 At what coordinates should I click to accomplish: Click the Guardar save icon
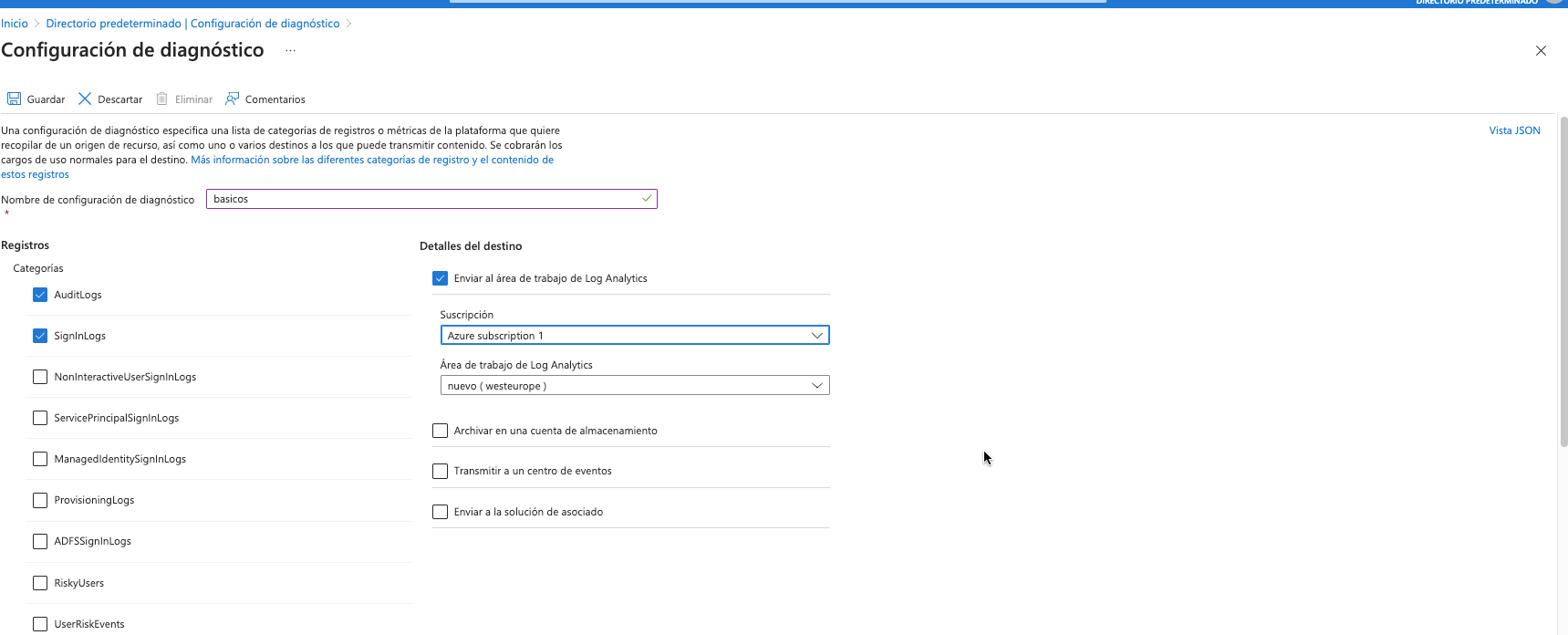(15, 99)
